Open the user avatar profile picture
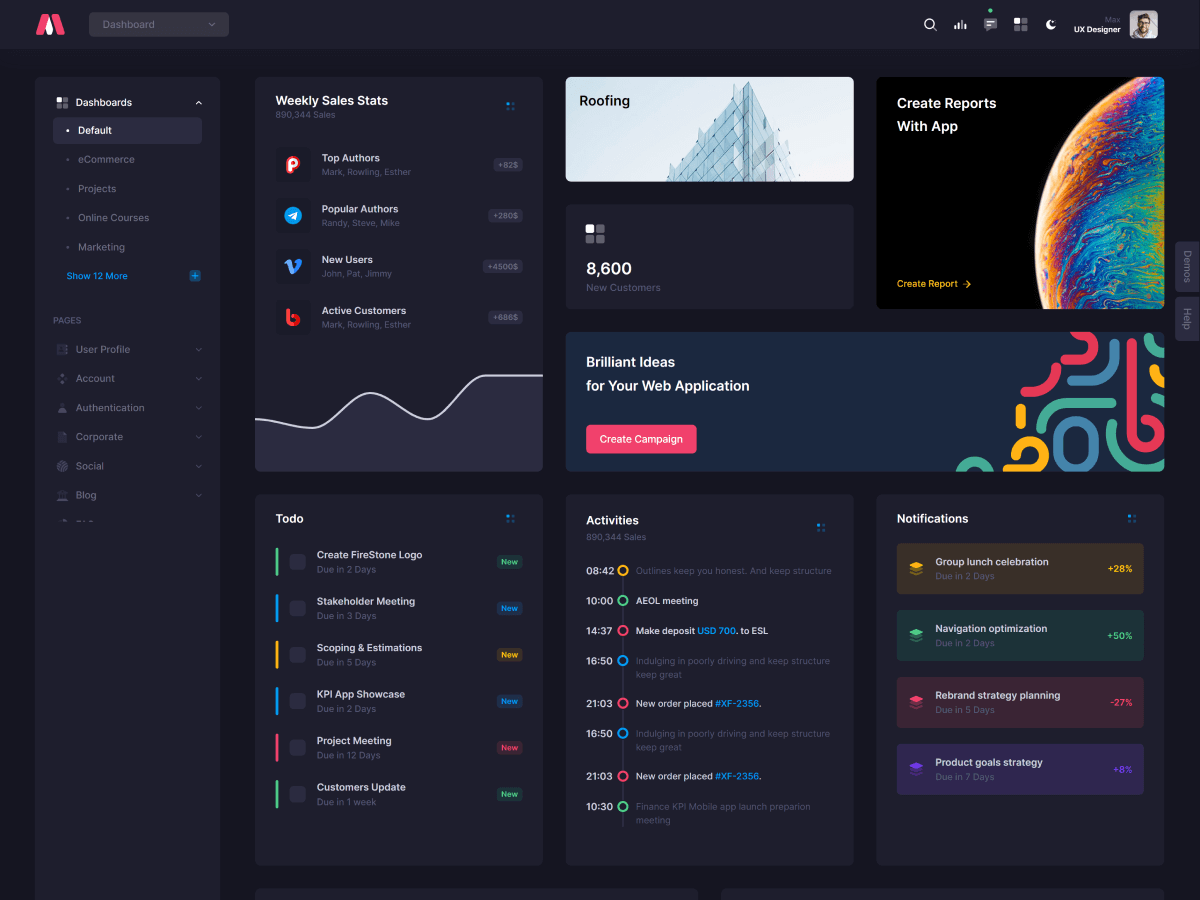The width and height of the screenshot is (1200, 900). click(x=1143, y=25)
